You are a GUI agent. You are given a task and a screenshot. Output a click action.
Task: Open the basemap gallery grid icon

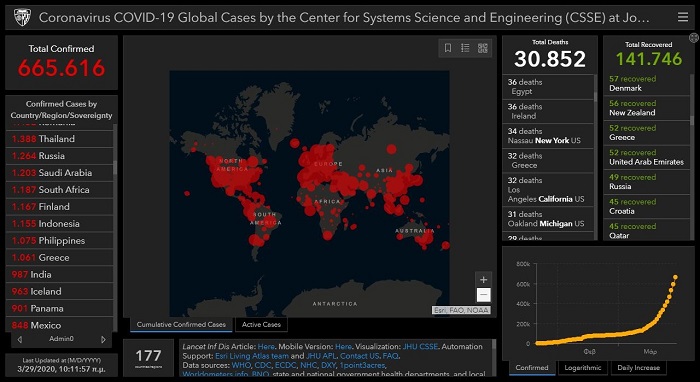pyautogui.click(x=483, y=48)
